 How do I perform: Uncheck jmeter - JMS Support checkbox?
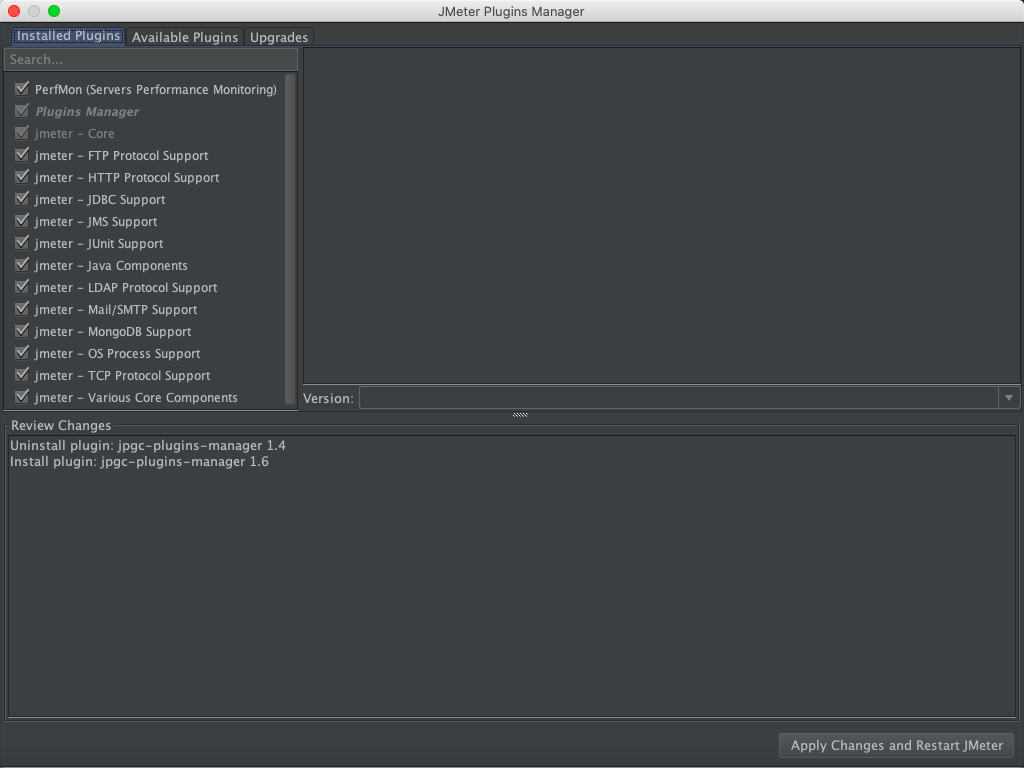pos(22,221)
